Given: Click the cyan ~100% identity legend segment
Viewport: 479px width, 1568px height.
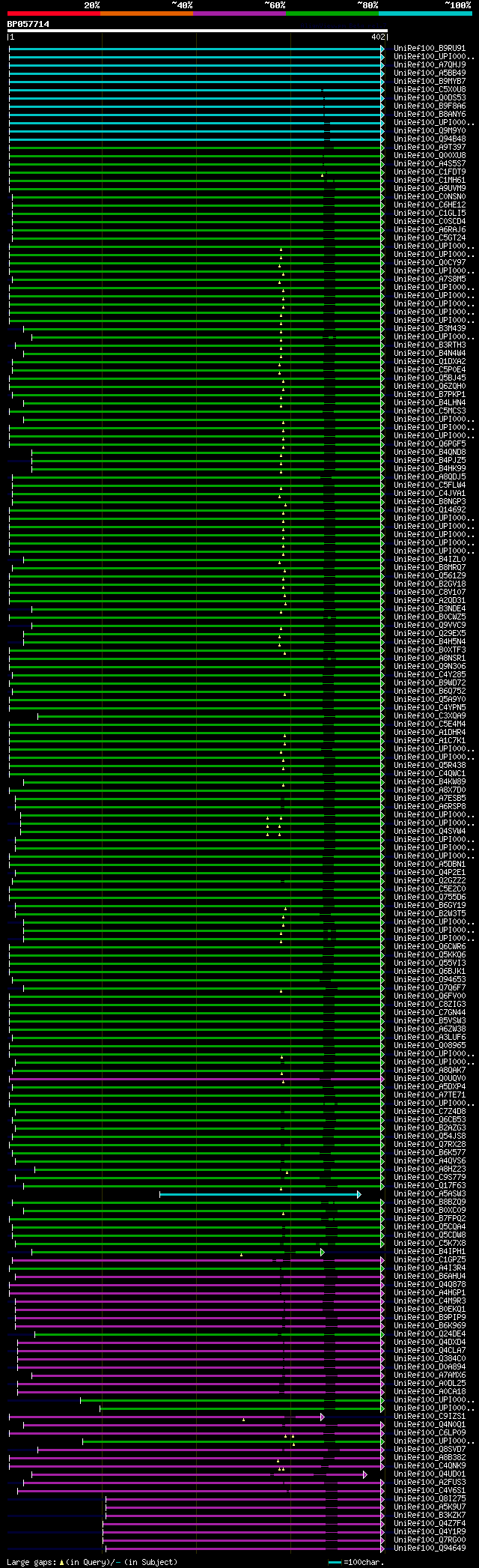Looking at the screenshot, I should [425, 13].
